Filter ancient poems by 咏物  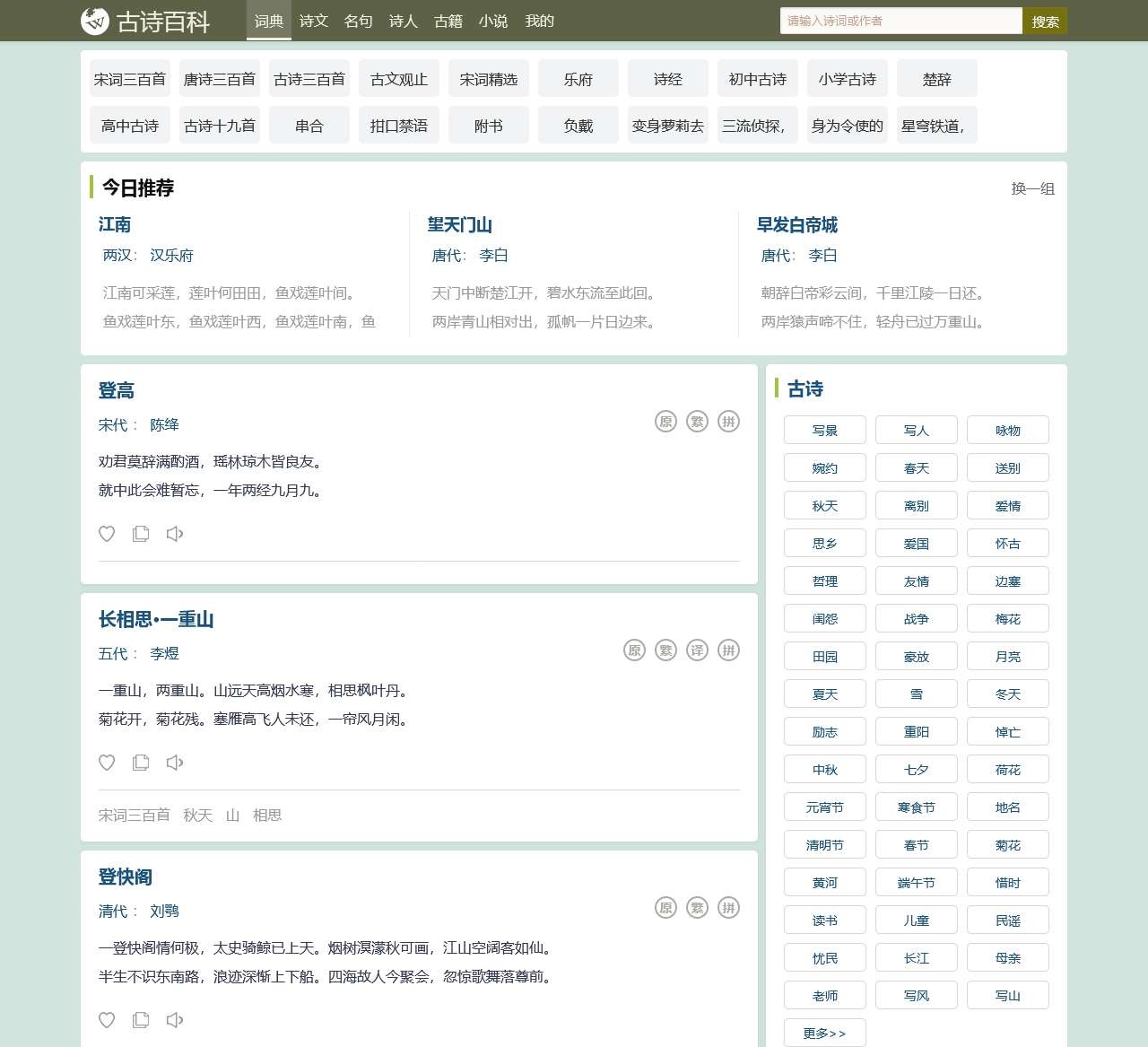click(x=1008, y=430)
